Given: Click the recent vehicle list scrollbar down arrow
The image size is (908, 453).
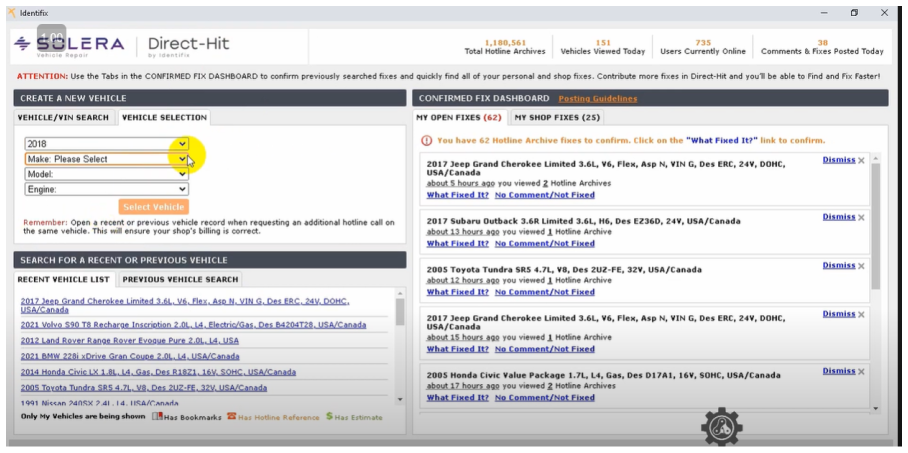Looking at the screenshot, I should (x=400, y=399).
